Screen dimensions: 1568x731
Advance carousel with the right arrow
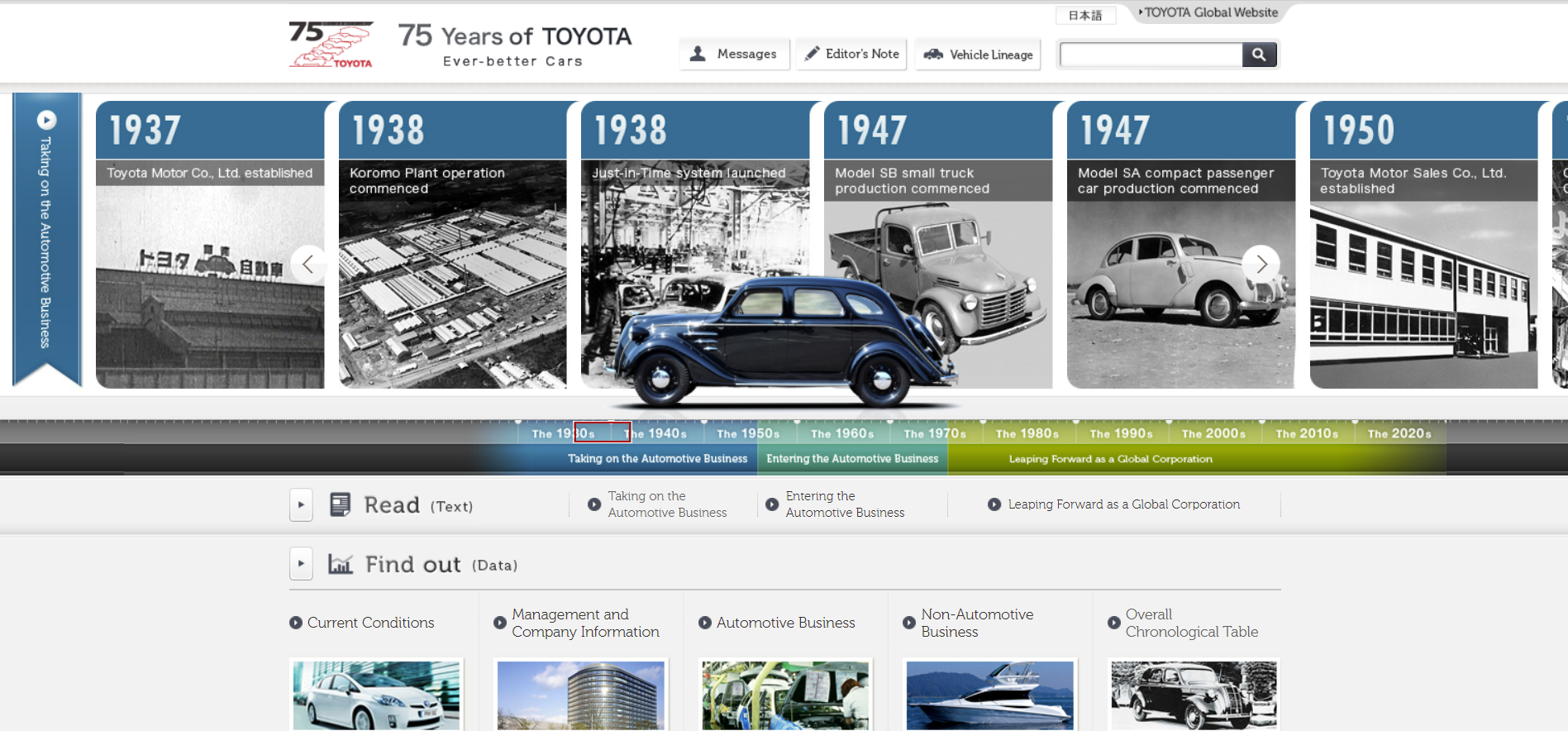coord(1261,264)
